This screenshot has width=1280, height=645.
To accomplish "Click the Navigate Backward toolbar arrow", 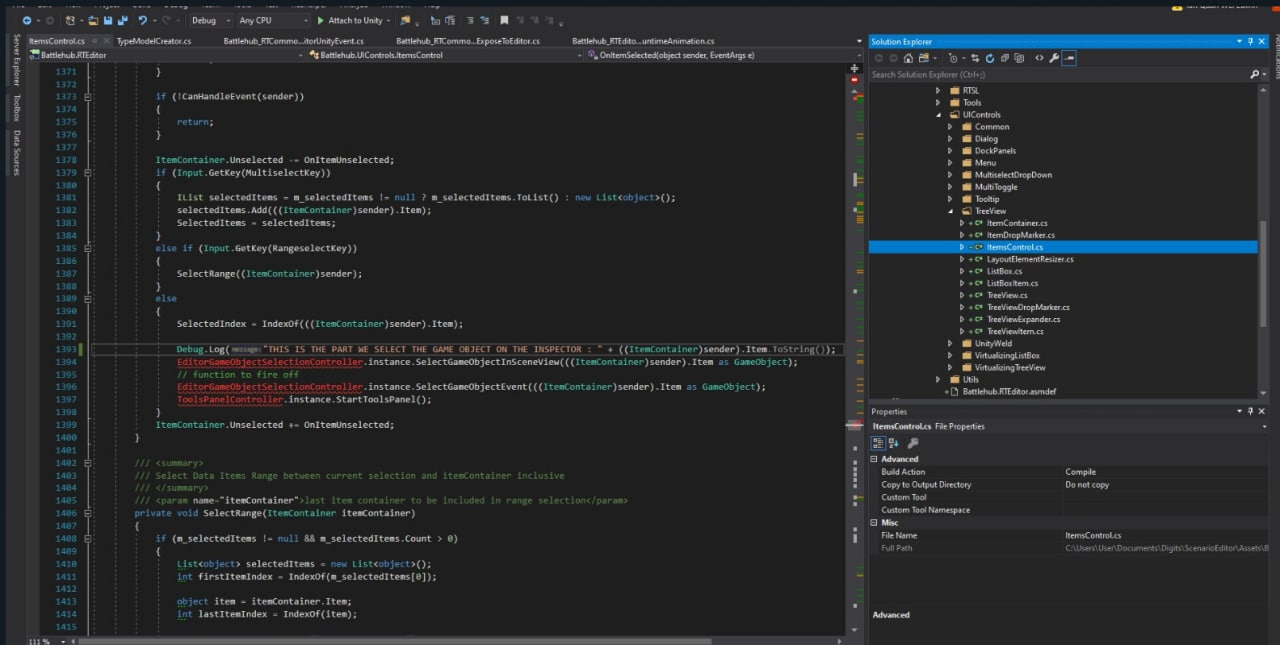I will [x=27, y=20].
